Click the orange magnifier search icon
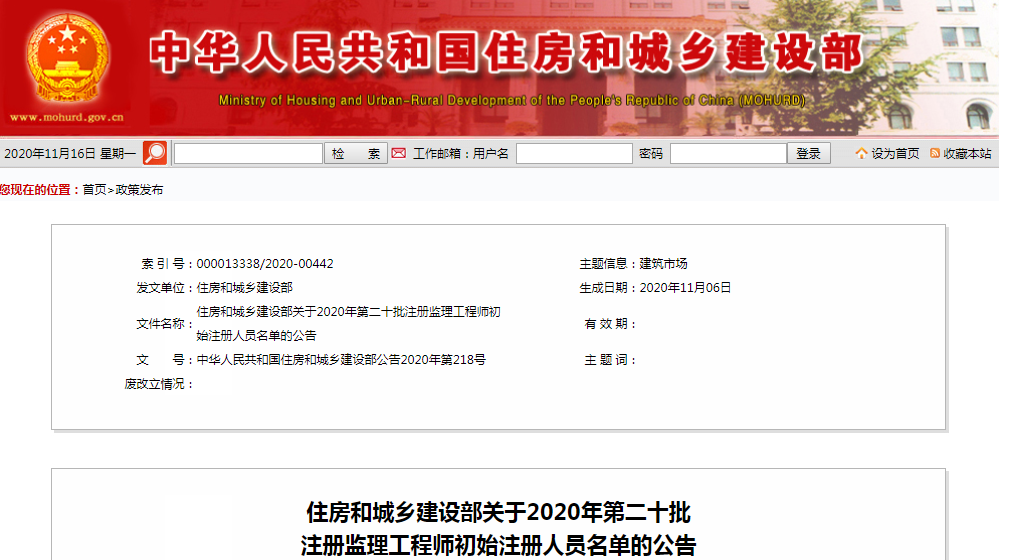Image resolution: width=1014 pixels, height=560 pixels. (x=155, y=153)
